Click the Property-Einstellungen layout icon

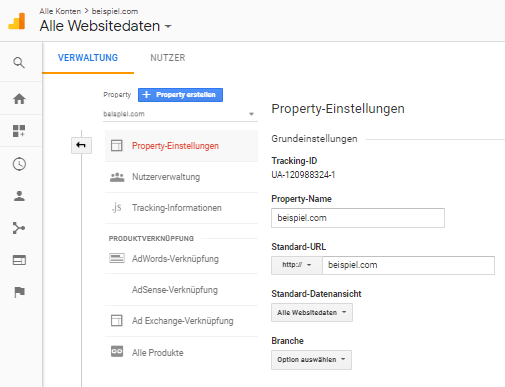tap(117, 146)
